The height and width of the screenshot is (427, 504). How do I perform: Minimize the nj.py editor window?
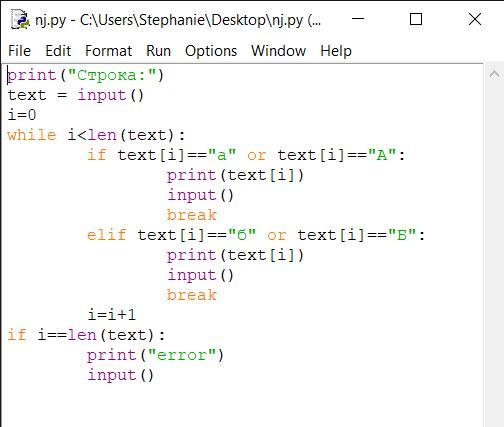358,19
